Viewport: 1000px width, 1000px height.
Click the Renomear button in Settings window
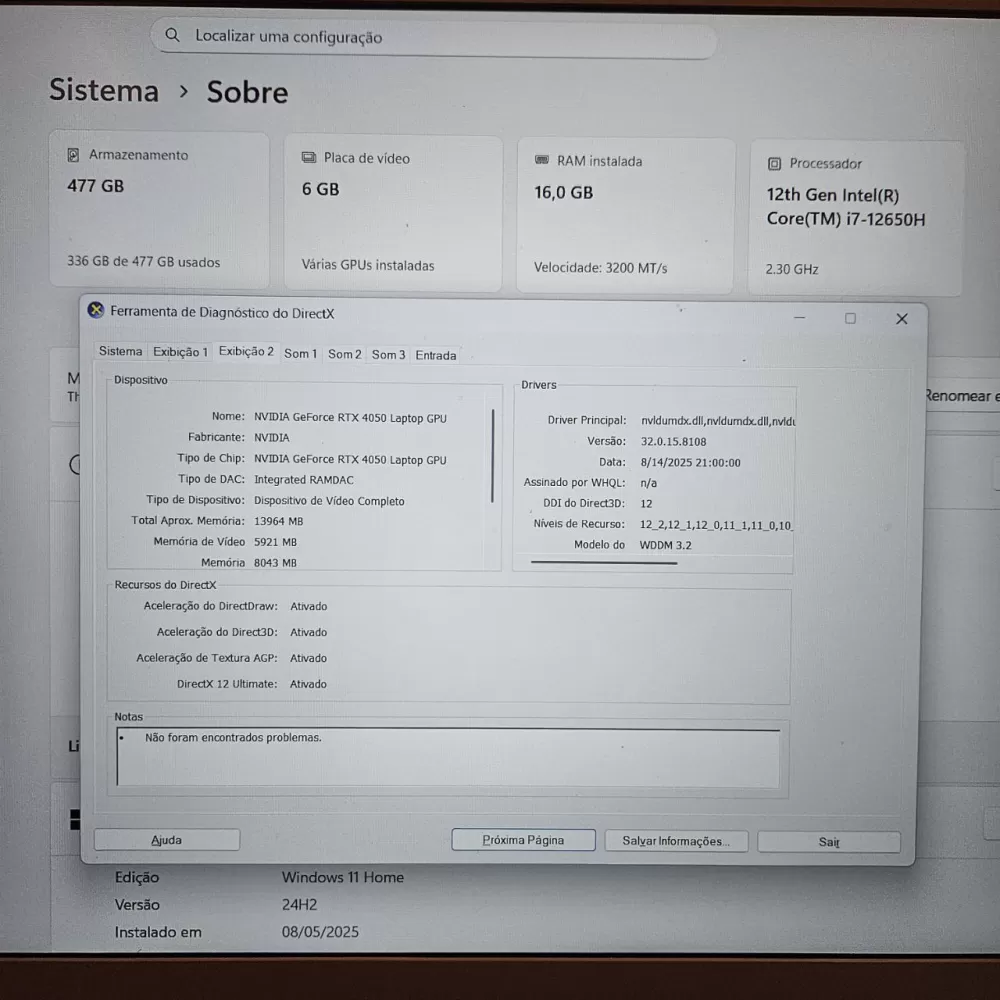click(x=962, y=396)
